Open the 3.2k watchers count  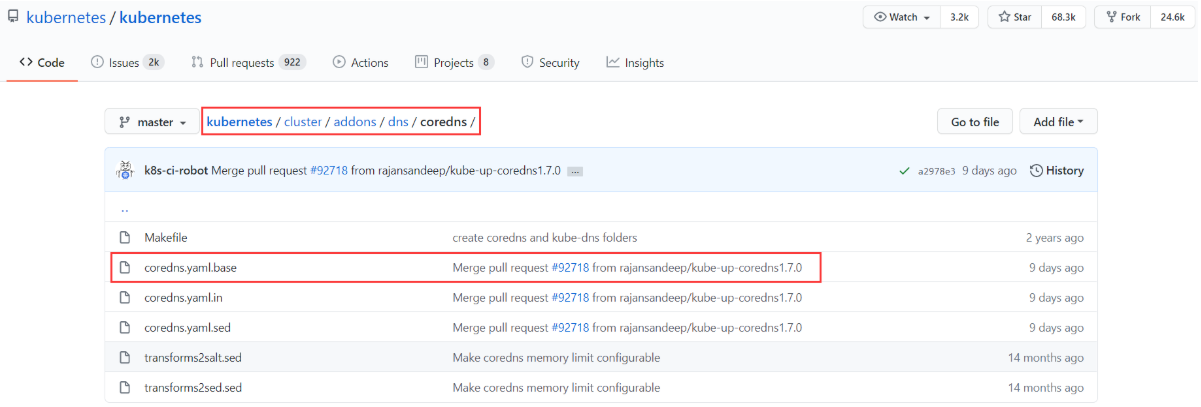[x=959, y=17]
